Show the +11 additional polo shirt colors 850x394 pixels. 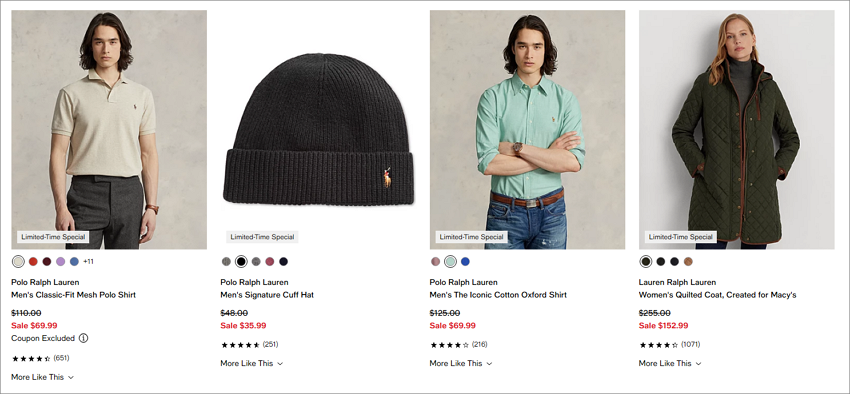pos(88,262)
